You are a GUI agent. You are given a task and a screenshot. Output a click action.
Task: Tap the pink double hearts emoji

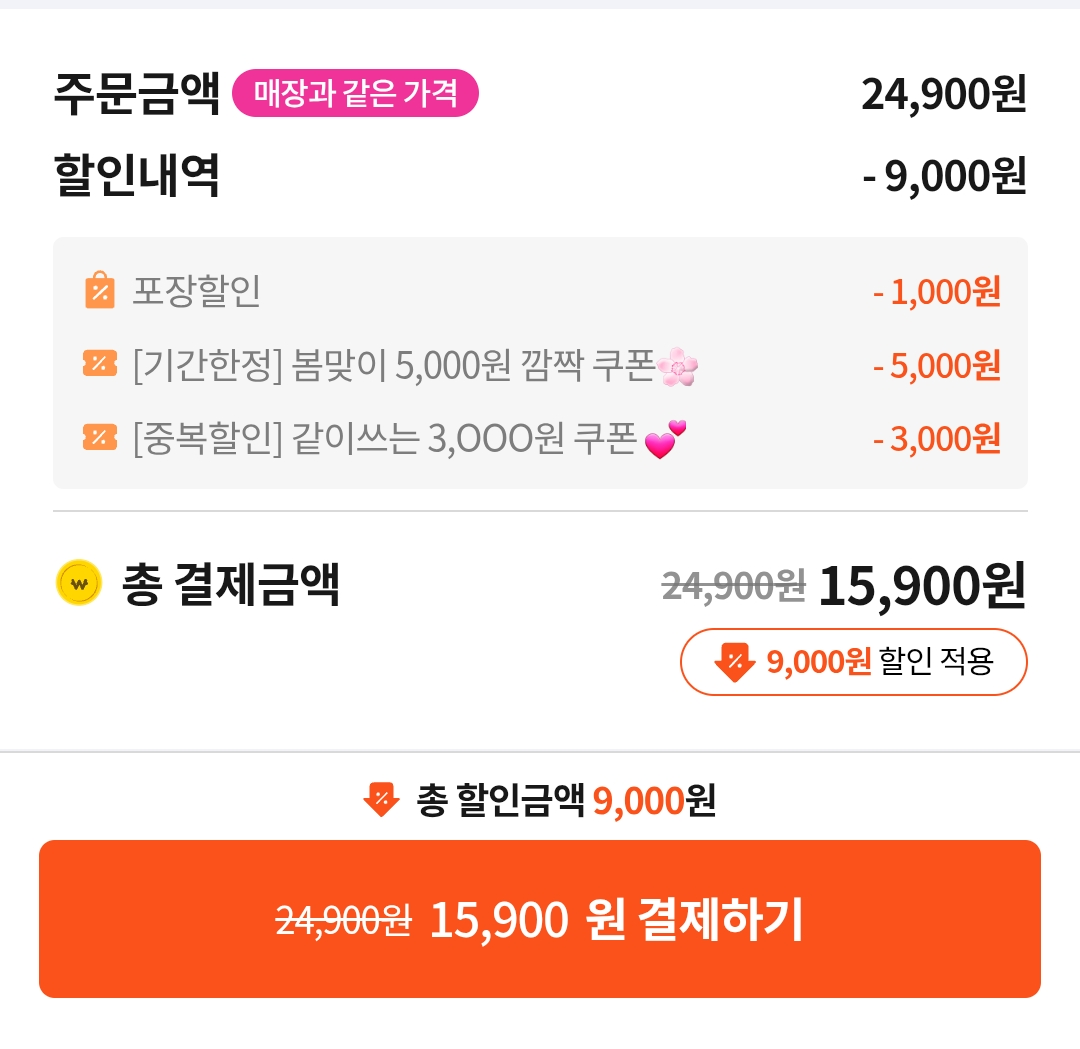coord(665,439)
